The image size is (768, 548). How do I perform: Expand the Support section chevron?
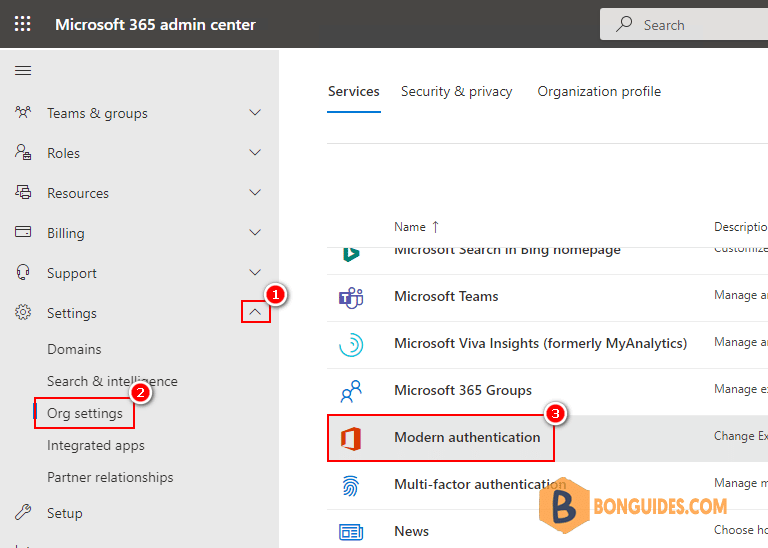click(x=255, y=272)
